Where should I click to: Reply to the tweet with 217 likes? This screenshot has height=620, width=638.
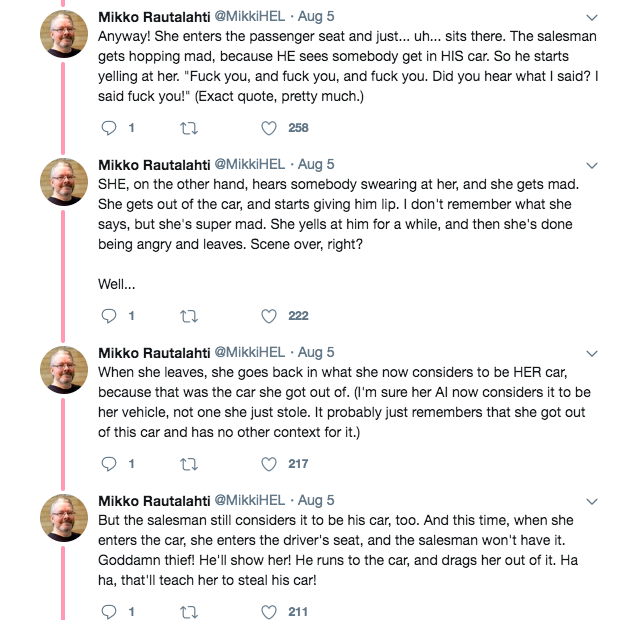pyautogui.click(x=110, y=464)
